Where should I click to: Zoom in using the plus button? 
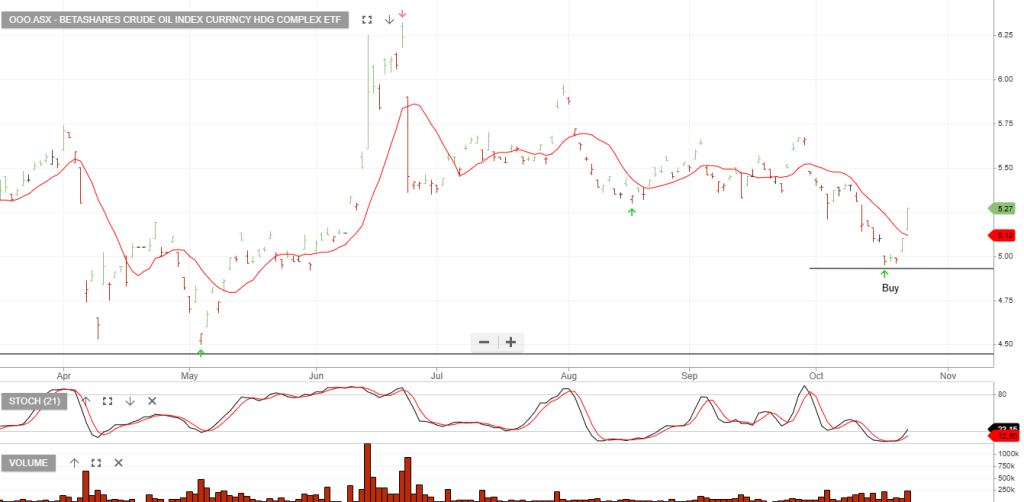coord(510,342)
